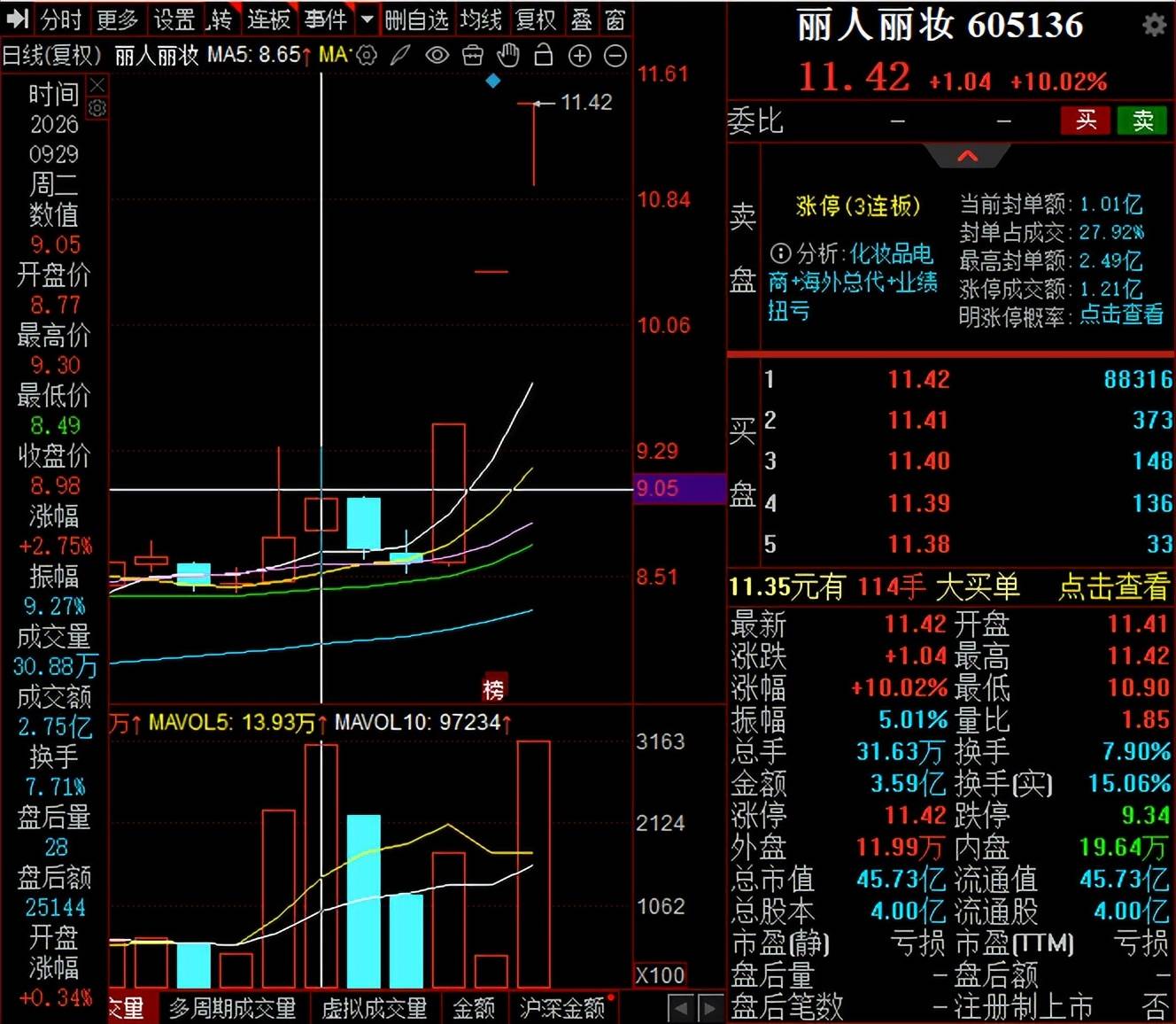Click the 窗 window toolbar item
This screenshot has width=1176, height=1024.
click(615, 19)
